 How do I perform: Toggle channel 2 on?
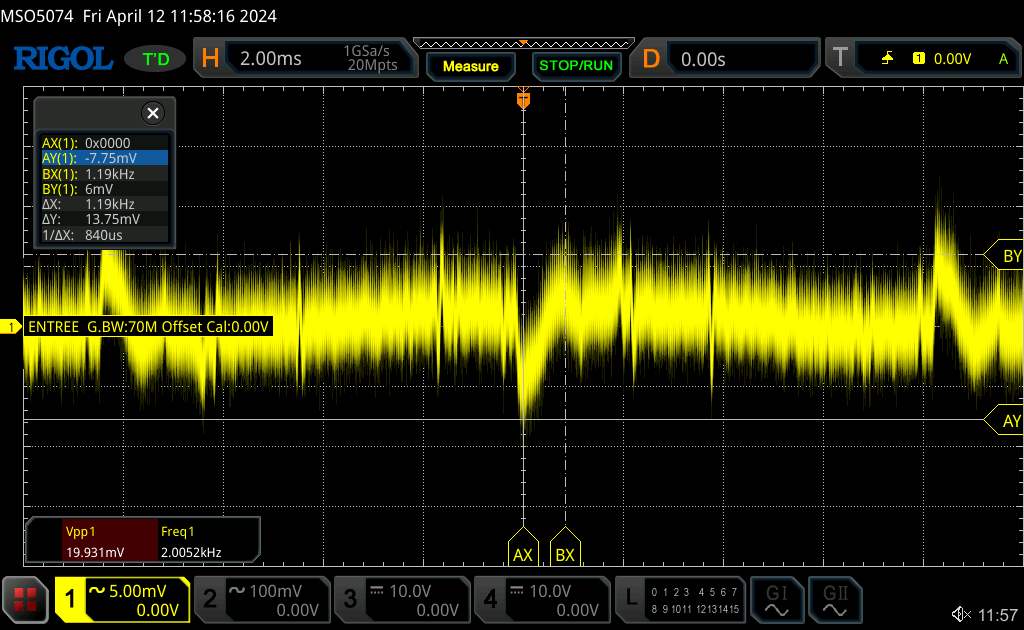coord(210,599)
